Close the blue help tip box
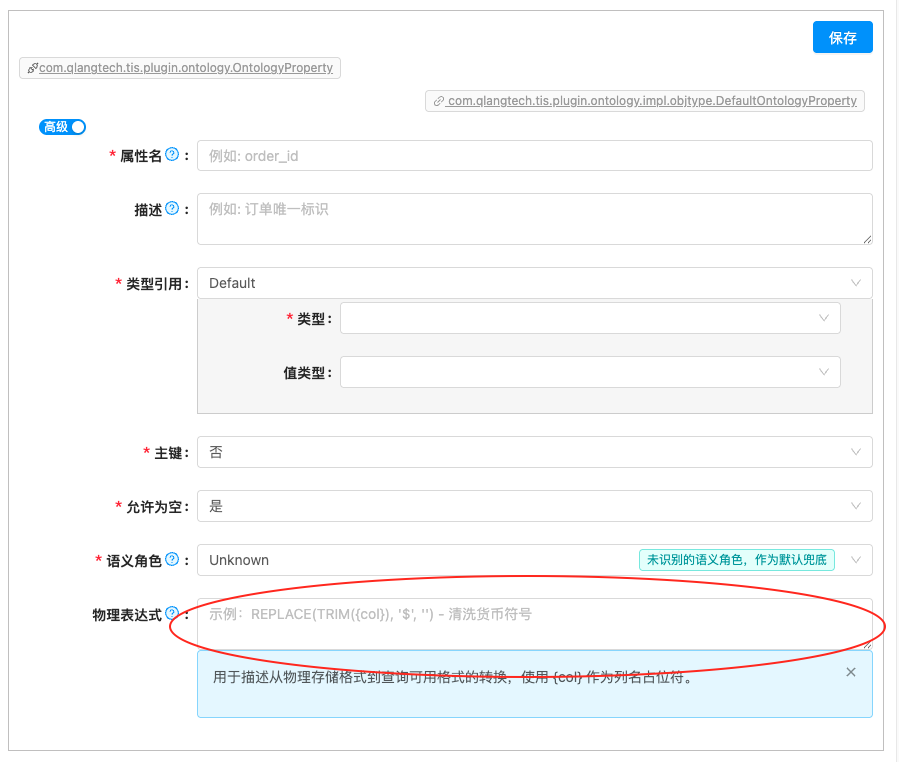The height and width of the screenshot is (762, 899). coord(851,672)
